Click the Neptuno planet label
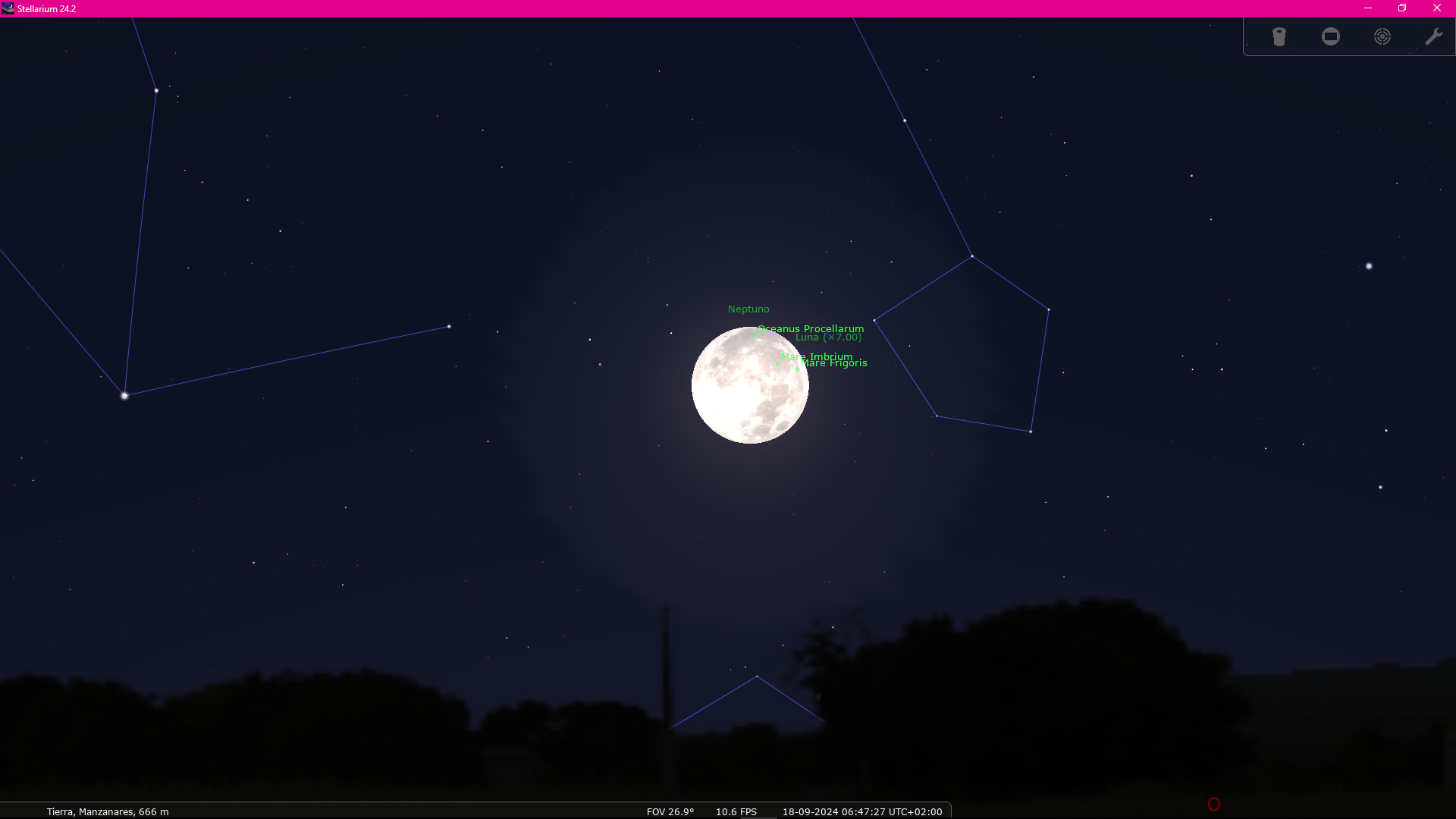Screen dimensions: 1456x819 pos(748,309)
